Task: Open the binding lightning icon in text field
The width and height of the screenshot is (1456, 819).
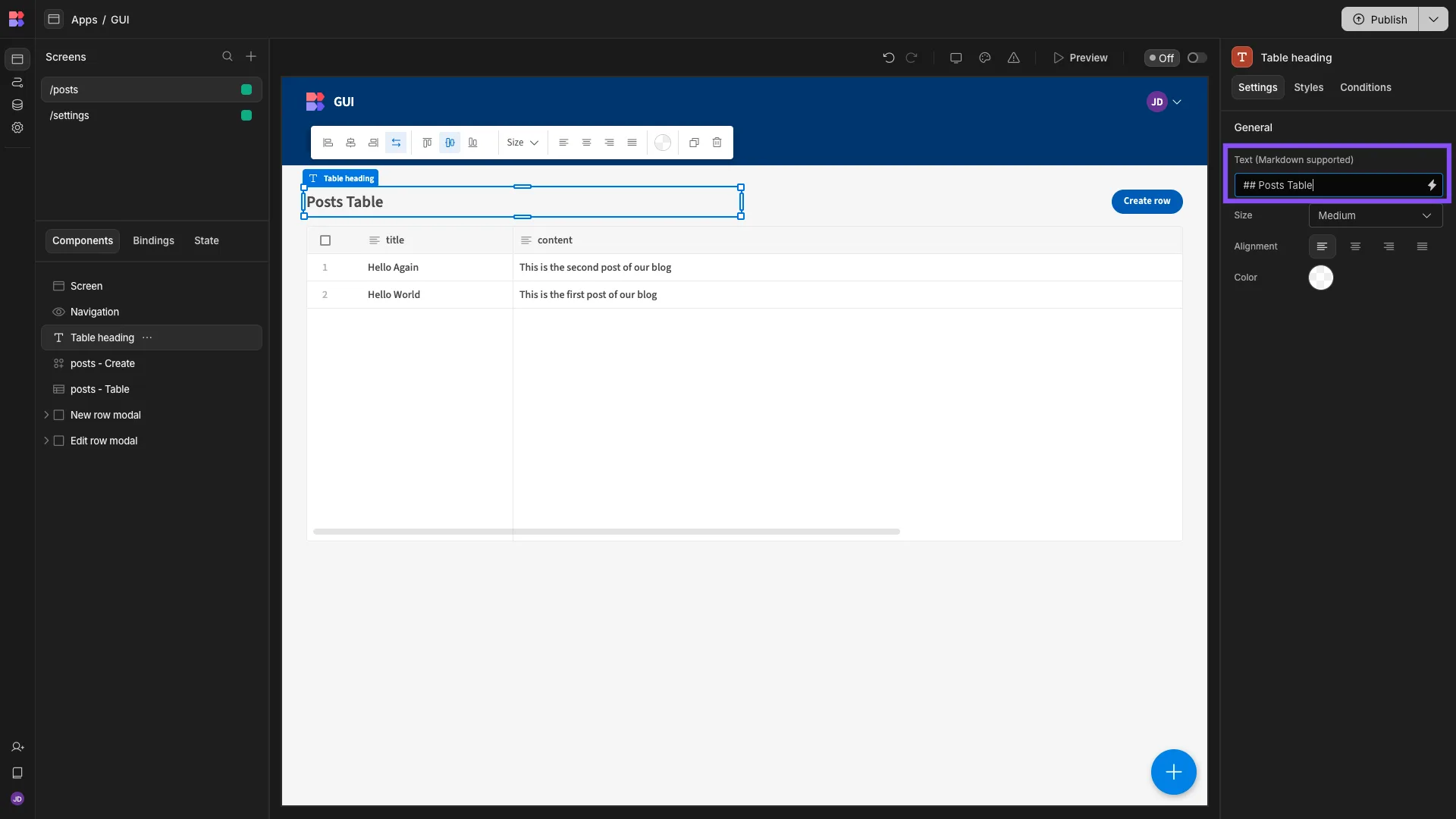Action: point(1432,185)
